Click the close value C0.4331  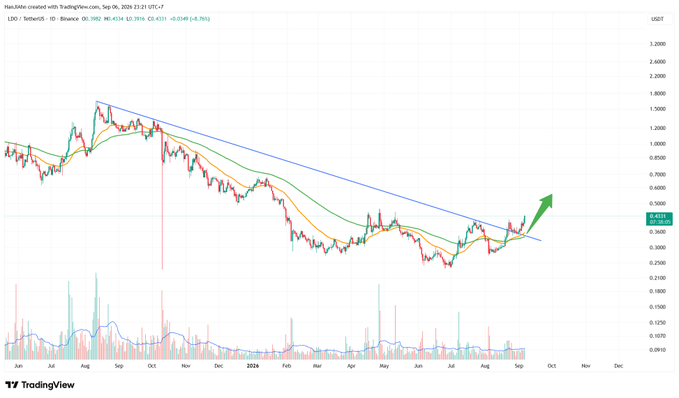click(157, 19)
